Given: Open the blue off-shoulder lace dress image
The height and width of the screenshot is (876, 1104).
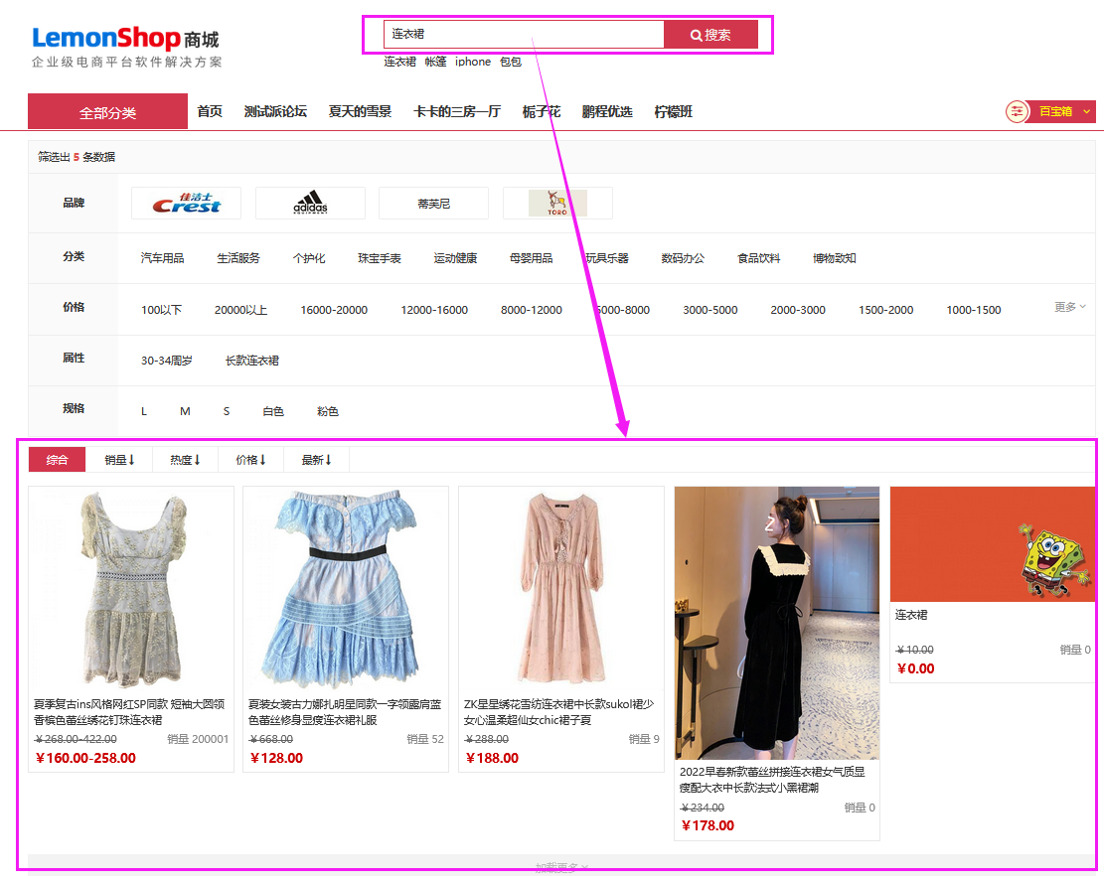Looking at the screenshot, I should 345,588.
